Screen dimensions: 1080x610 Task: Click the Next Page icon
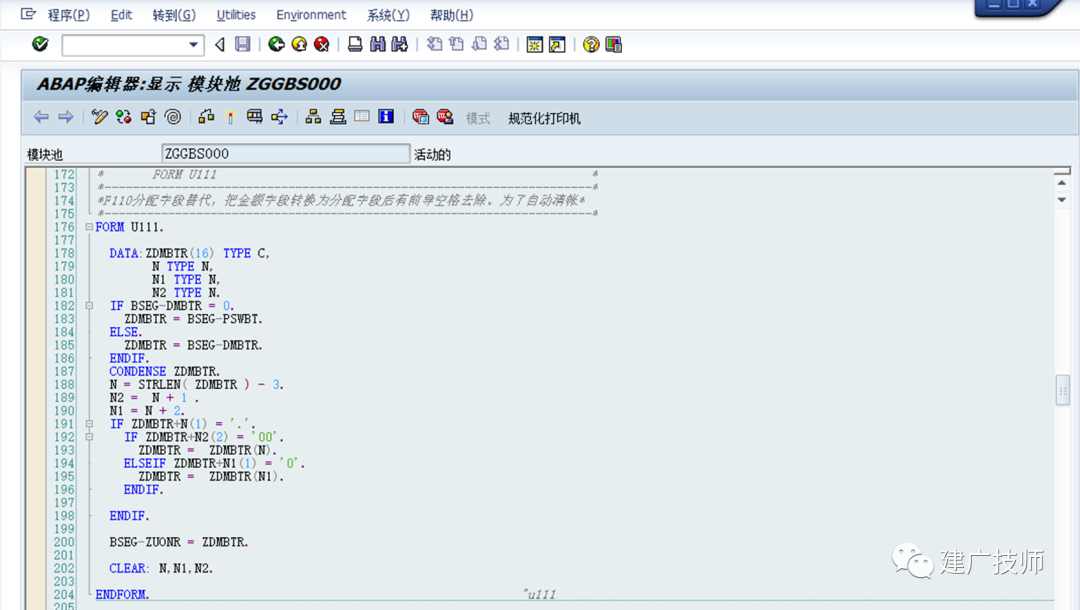pyautogui.click(x=479, y=45)
